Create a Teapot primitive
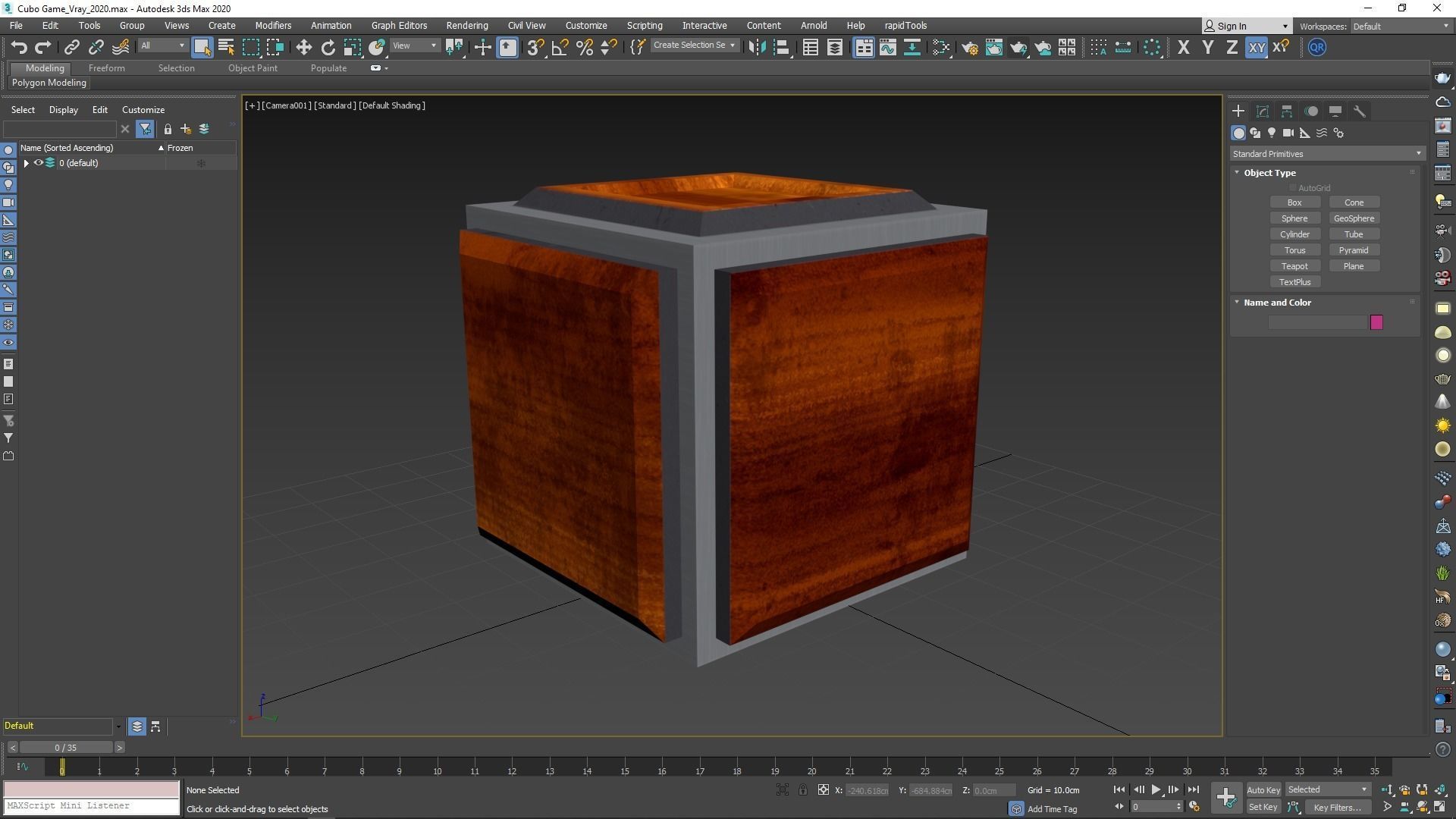 point(1294,266)
